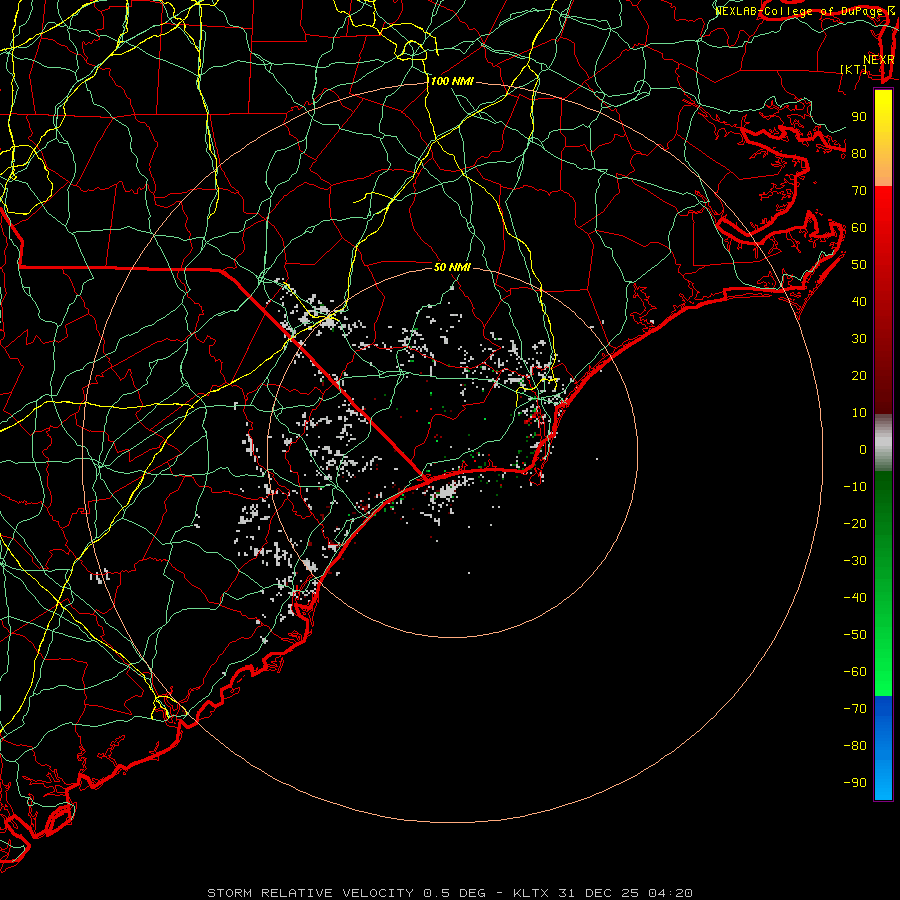This screenshot has height=900, width=900.
Task: Click the 0 value on velocity scale
Action: pyautogui.click(x=863, y=450)
